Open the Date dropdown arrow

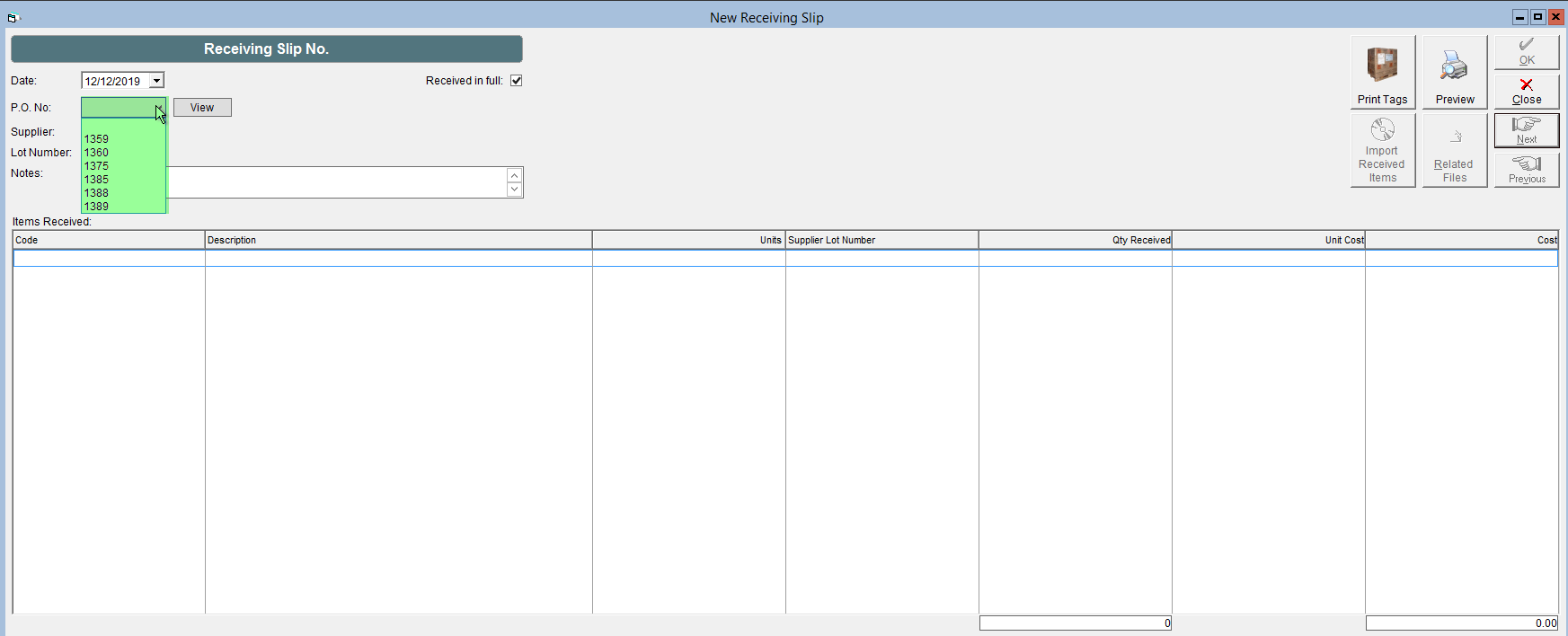pyautogui.click(x=156, y=81)
